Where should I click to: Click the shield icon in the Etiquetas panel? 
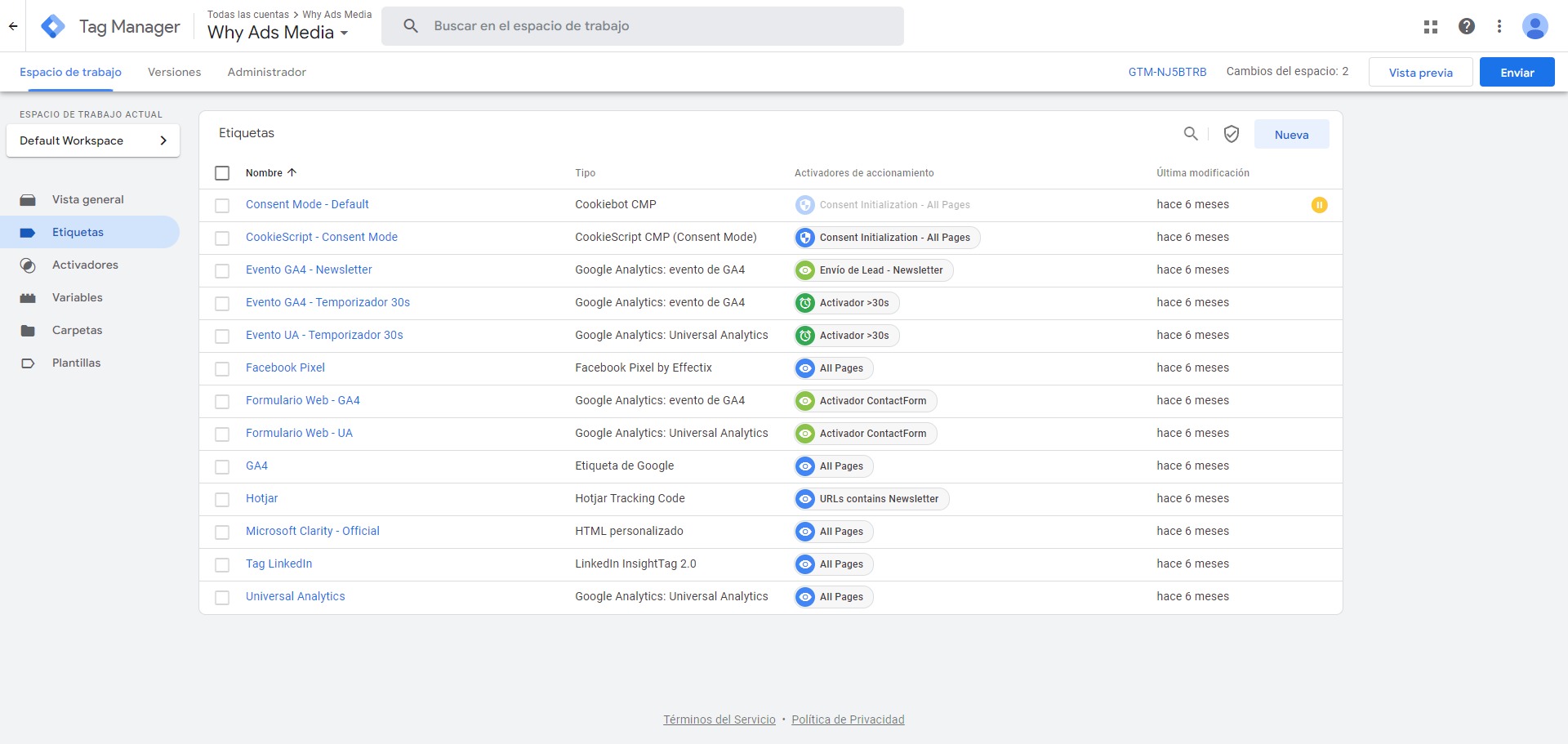(1232, 133)
